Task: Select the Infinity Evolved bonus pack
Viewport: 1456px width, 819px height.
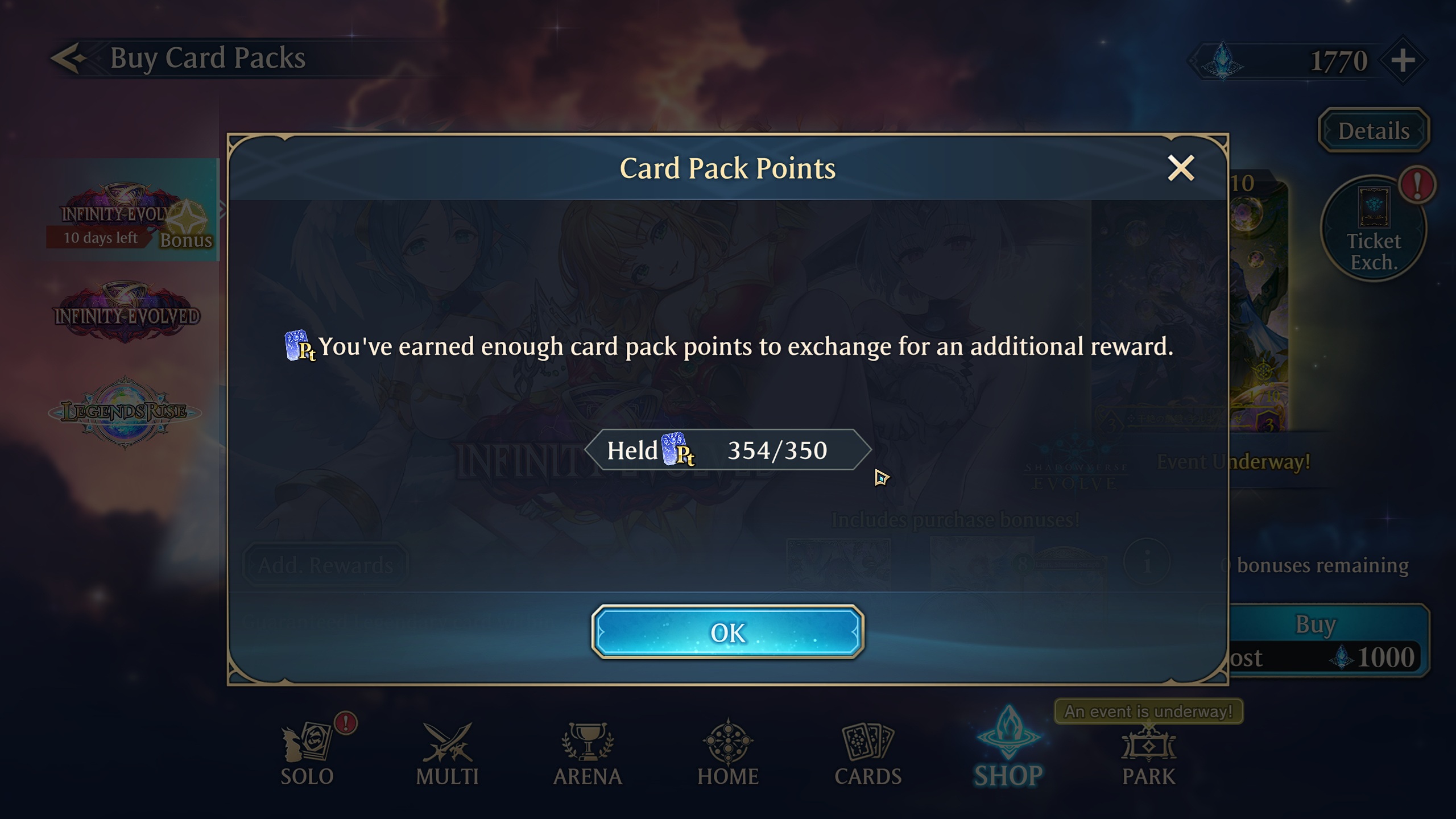Action: [x=132, y=210]
